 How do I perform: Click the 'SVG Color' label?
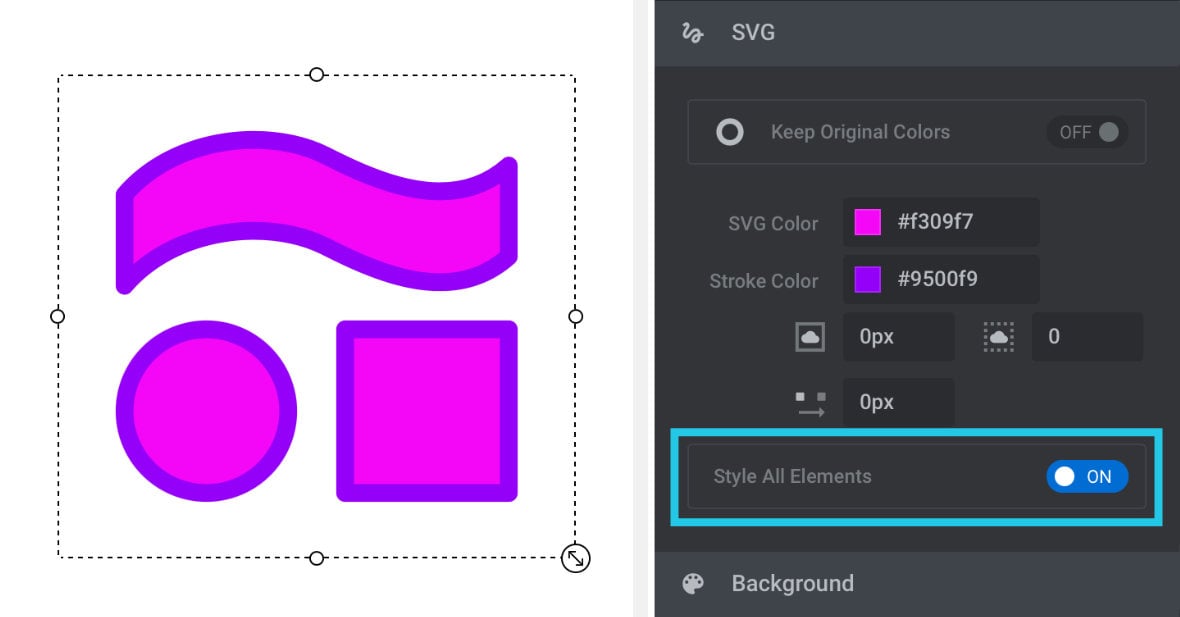click(773, 223)
